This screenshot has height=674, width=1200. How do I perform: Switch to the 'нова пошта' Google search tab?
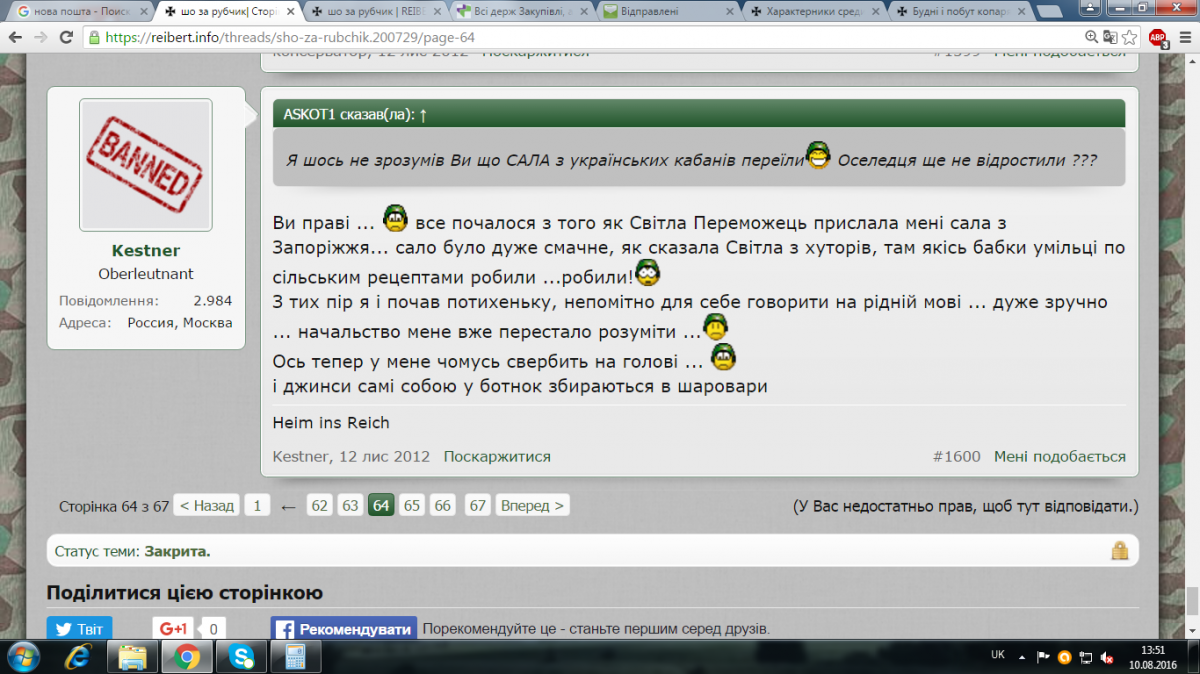click(x=82, y=12)
